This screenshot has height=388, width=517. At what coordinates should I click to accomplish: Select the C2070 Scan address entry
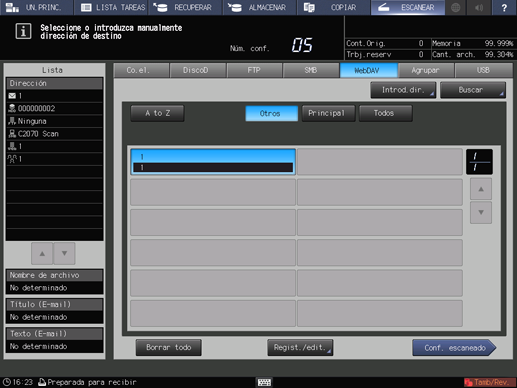click(x=54, y=134)
